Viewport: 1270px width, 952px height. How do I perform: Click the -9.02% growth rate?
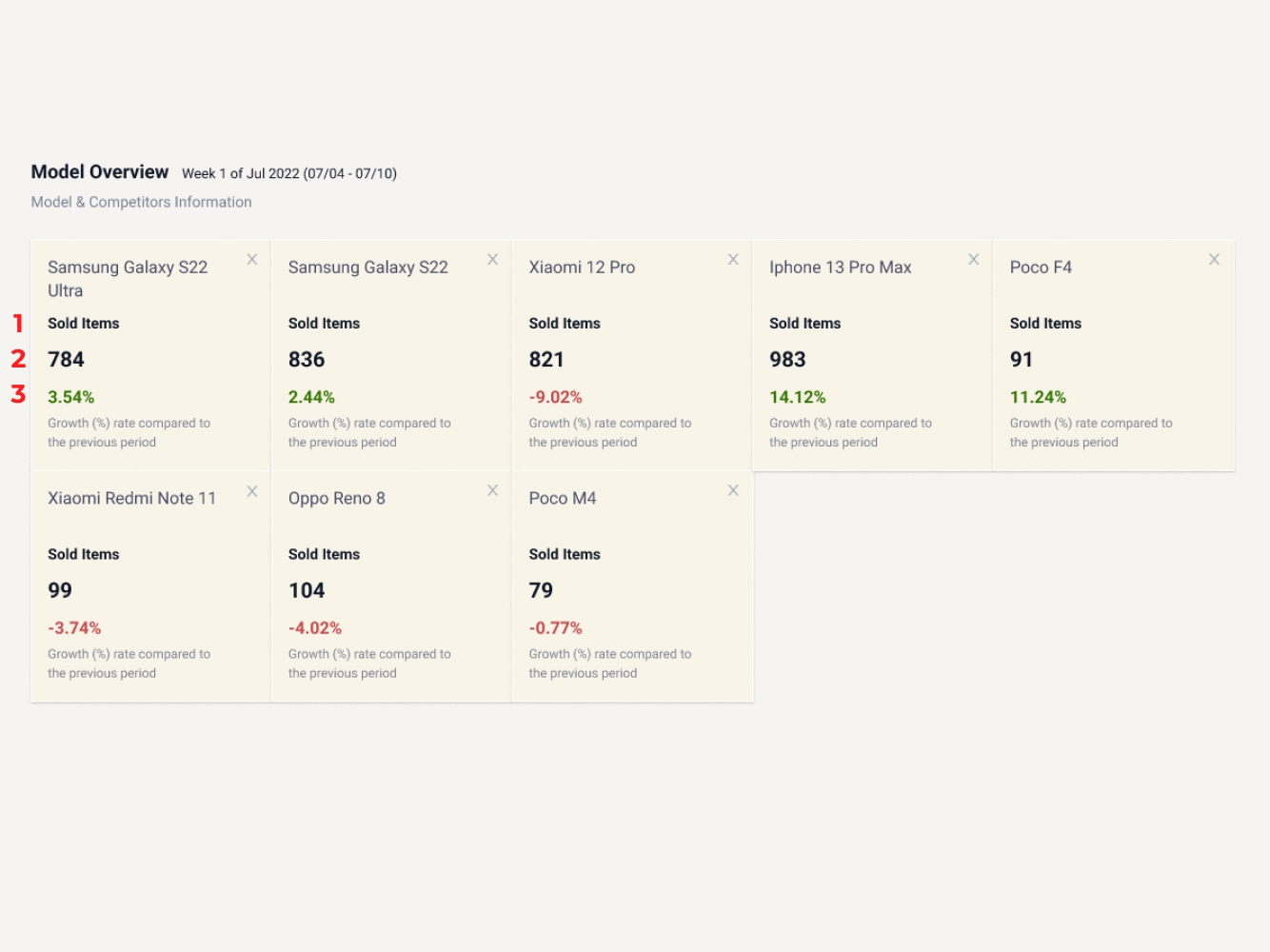555,397
